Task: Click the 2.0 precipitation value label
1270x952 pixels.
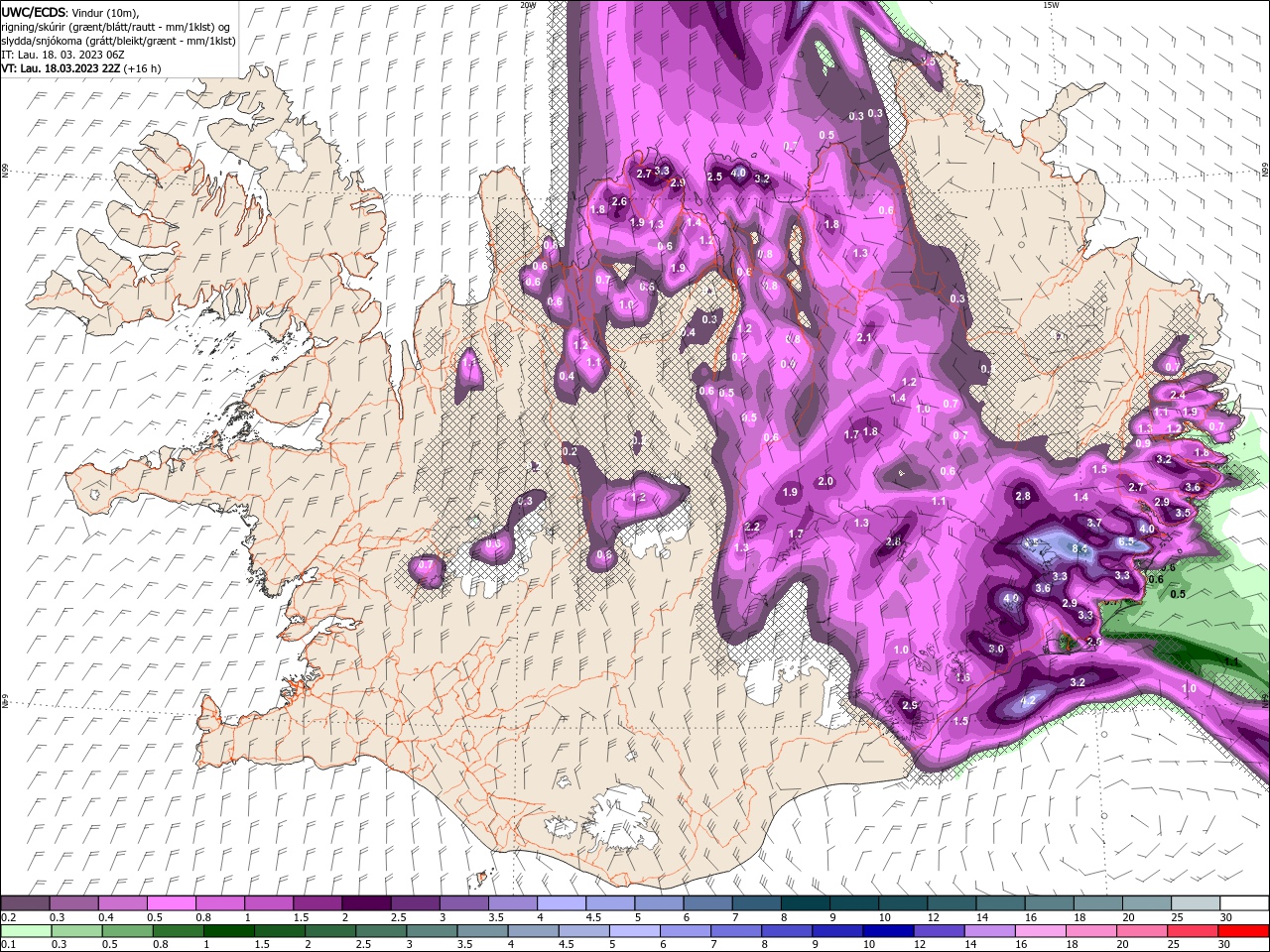Action: click(825, 481)
